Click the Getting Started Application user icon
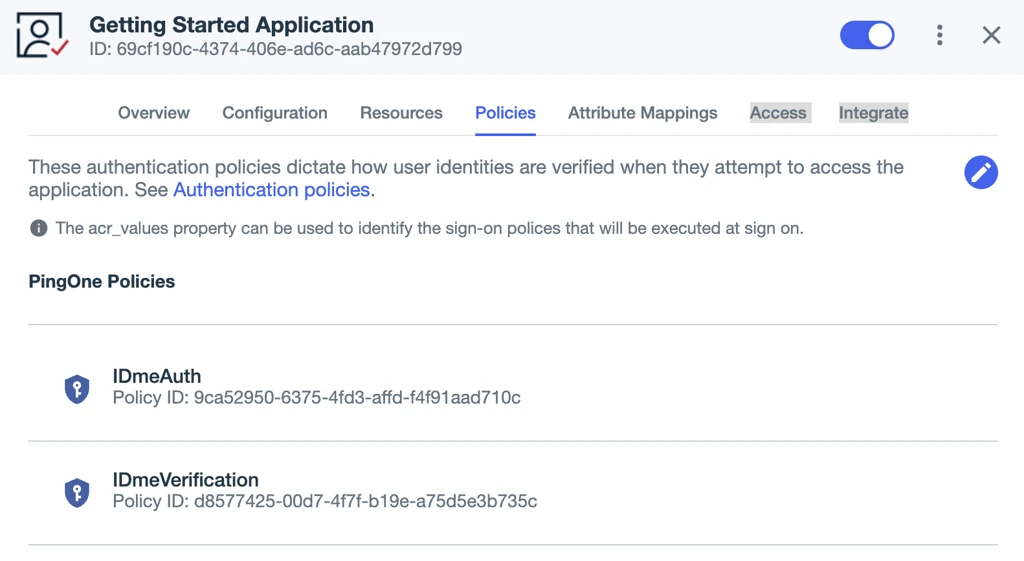This screenshot has height=561, width=1024. click(42, 35)
